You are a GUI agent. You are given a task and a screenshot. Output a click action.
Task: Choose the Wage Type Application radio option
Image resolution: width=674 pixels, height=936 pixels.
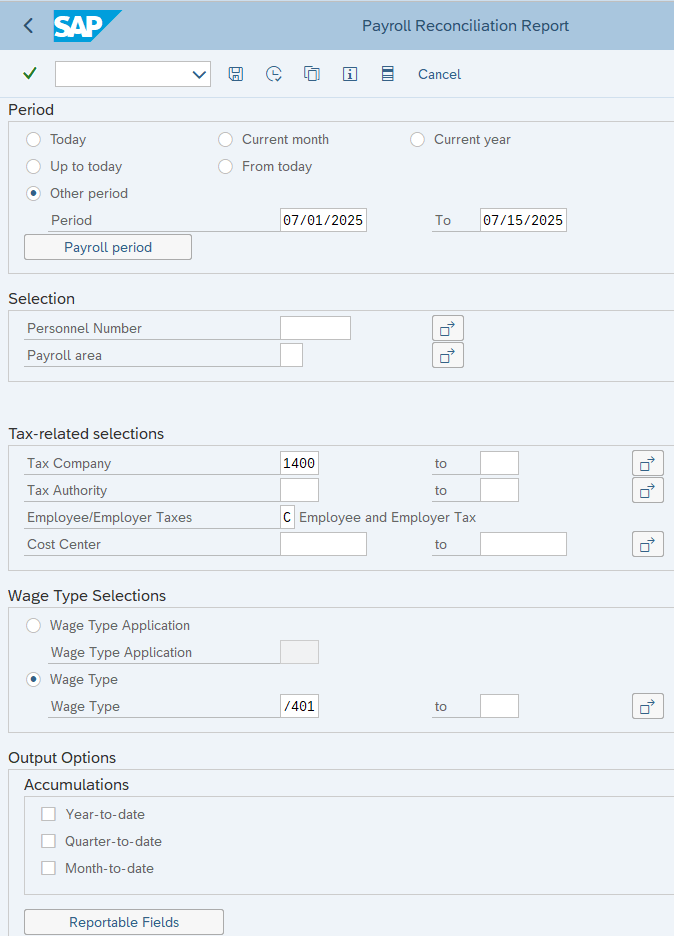[x=34, y=626]
